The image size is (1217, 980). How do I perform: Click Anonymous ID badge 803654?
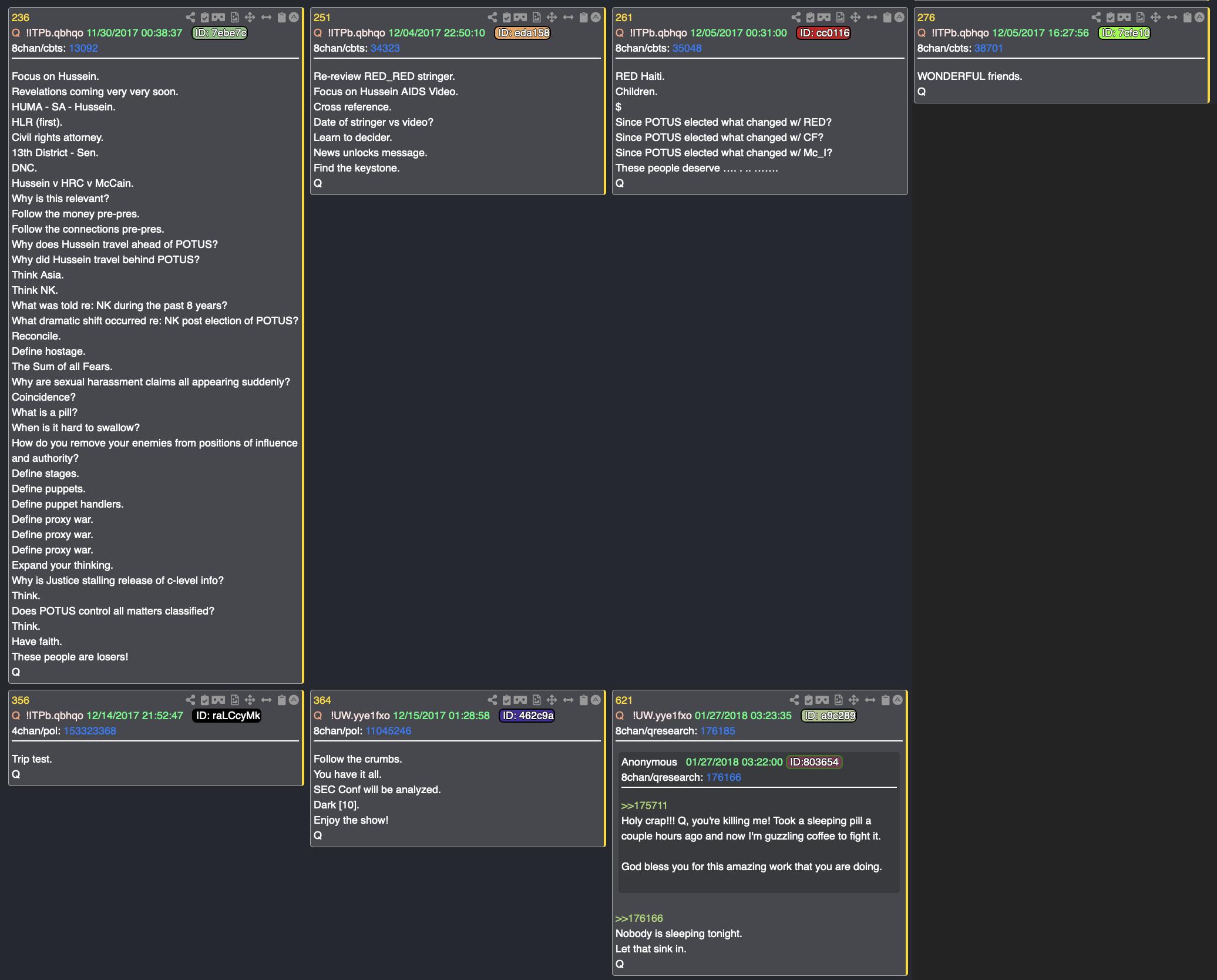coord(814,762)
